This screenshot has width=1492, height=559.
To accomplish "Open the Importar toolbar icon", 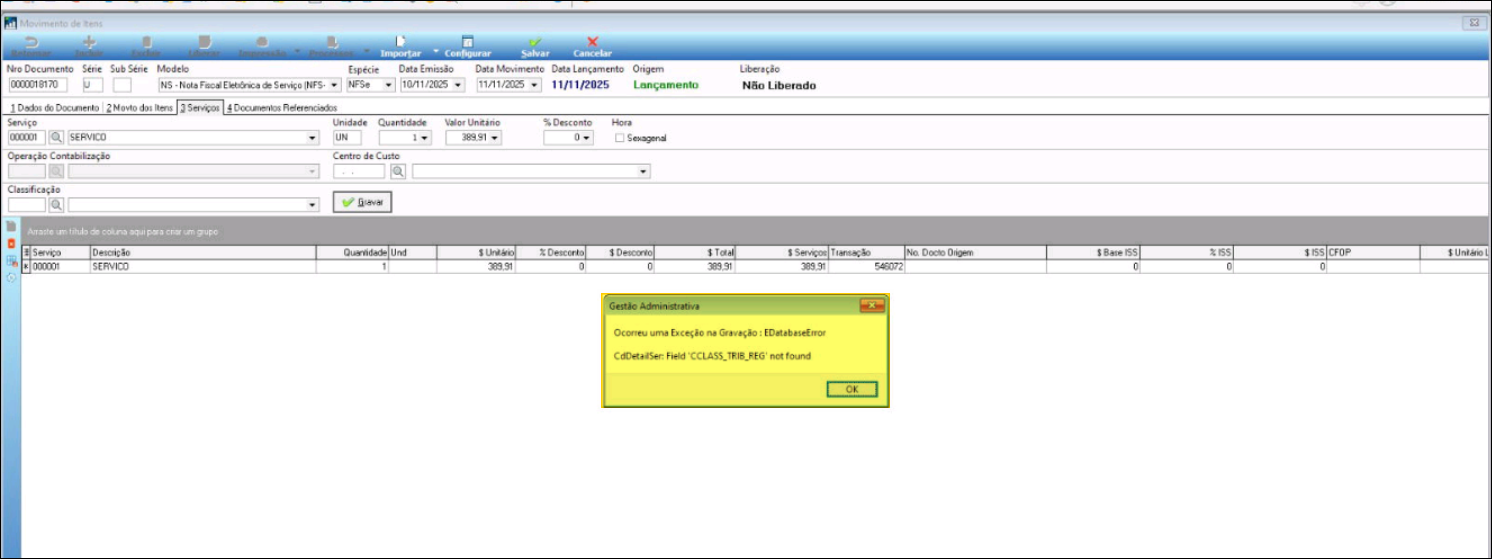I will [x=399, y=45].
